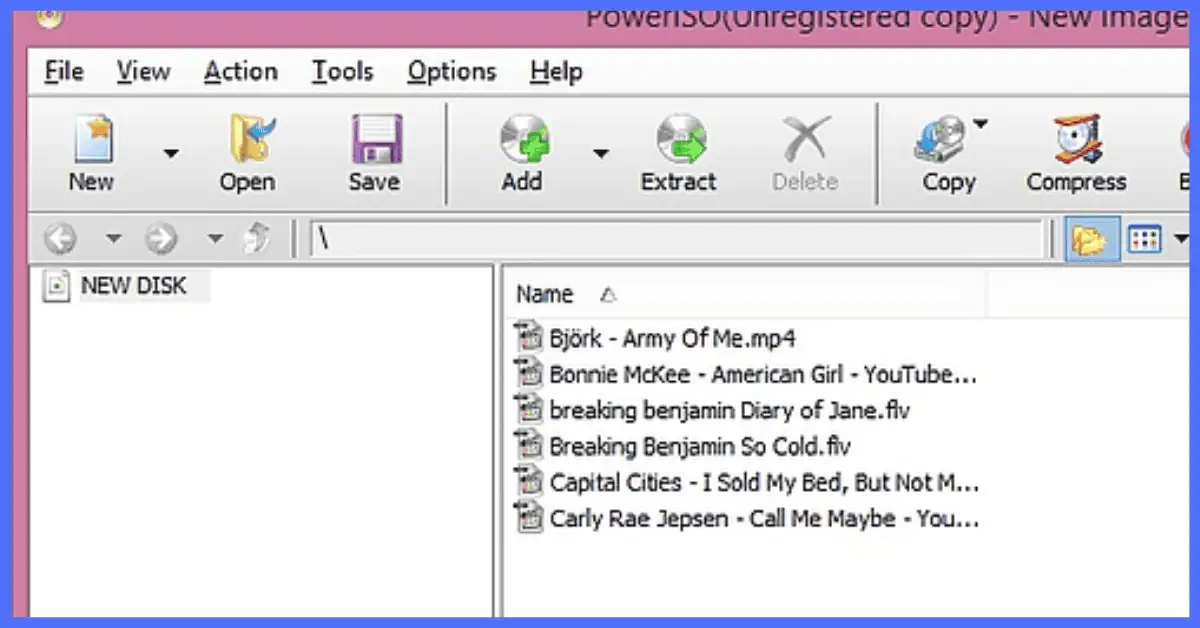The width and height of the screenshot is (1200, 628).
Task: Click file icon beside Björk - Army Of Me
Action: [527, 337]
